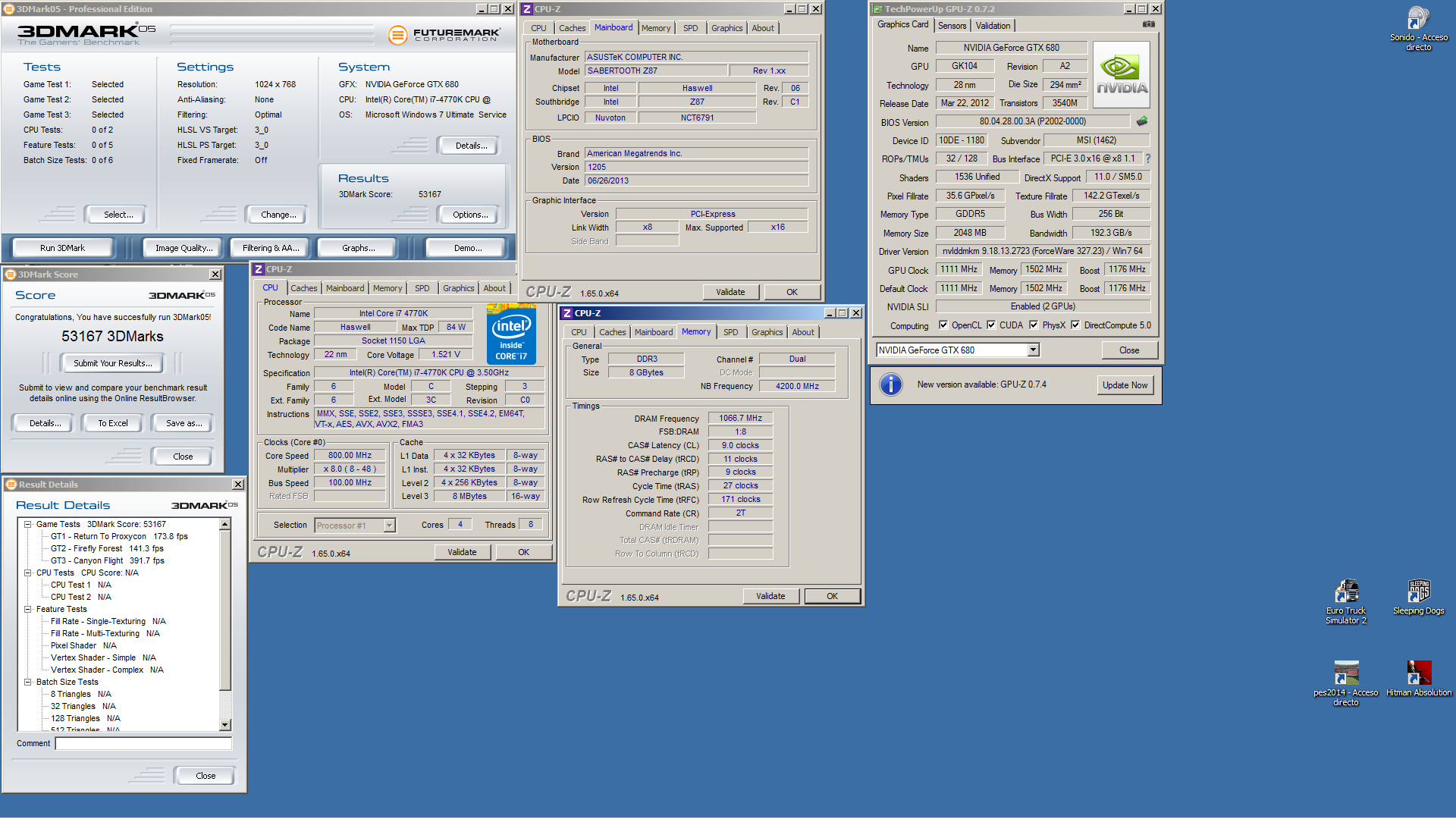
Task: Click GPU-Z screenshot camera icon
Action: click(x=1149, y=24)
